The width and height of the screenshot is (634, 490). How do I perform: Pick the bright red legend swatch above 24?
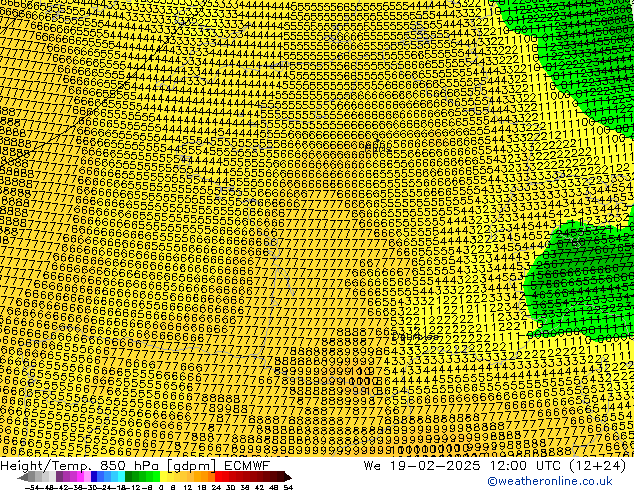(218, 477)
